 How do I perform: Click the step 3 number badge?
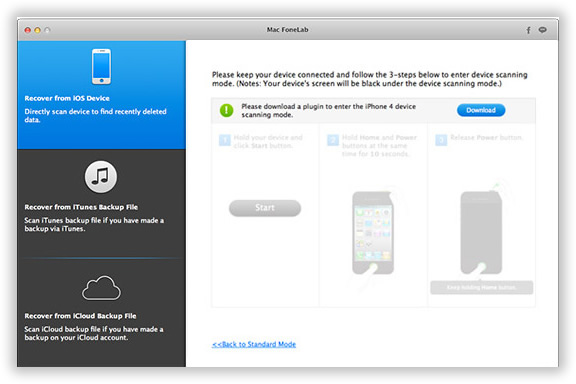coord(441,140)
